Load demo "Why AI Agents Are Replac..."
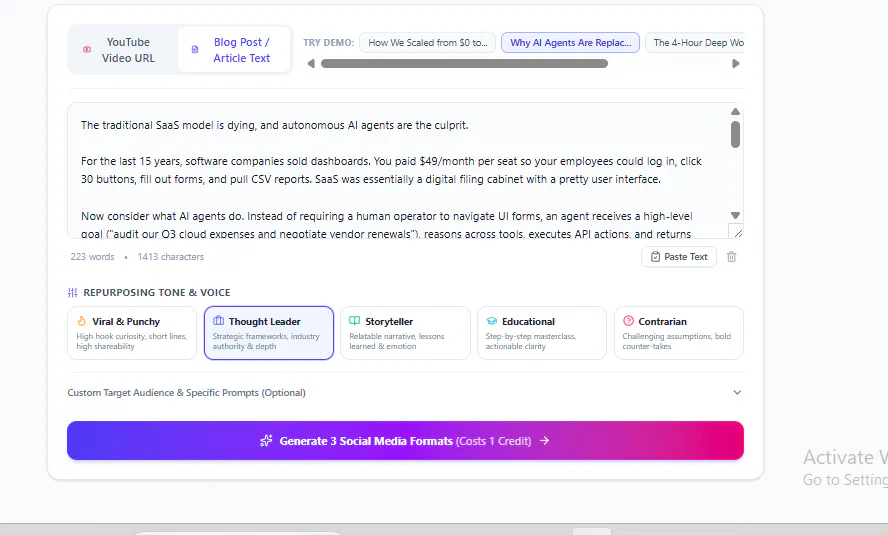888x535 pixels. click(x=570, y=42)
